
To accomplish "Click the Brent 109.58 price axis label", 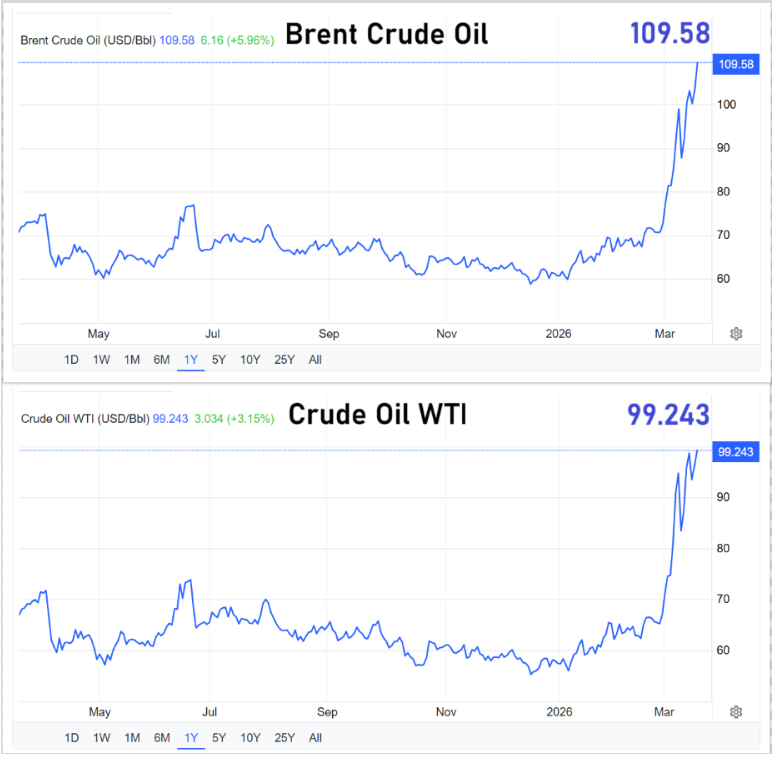I will pos(734,65).
